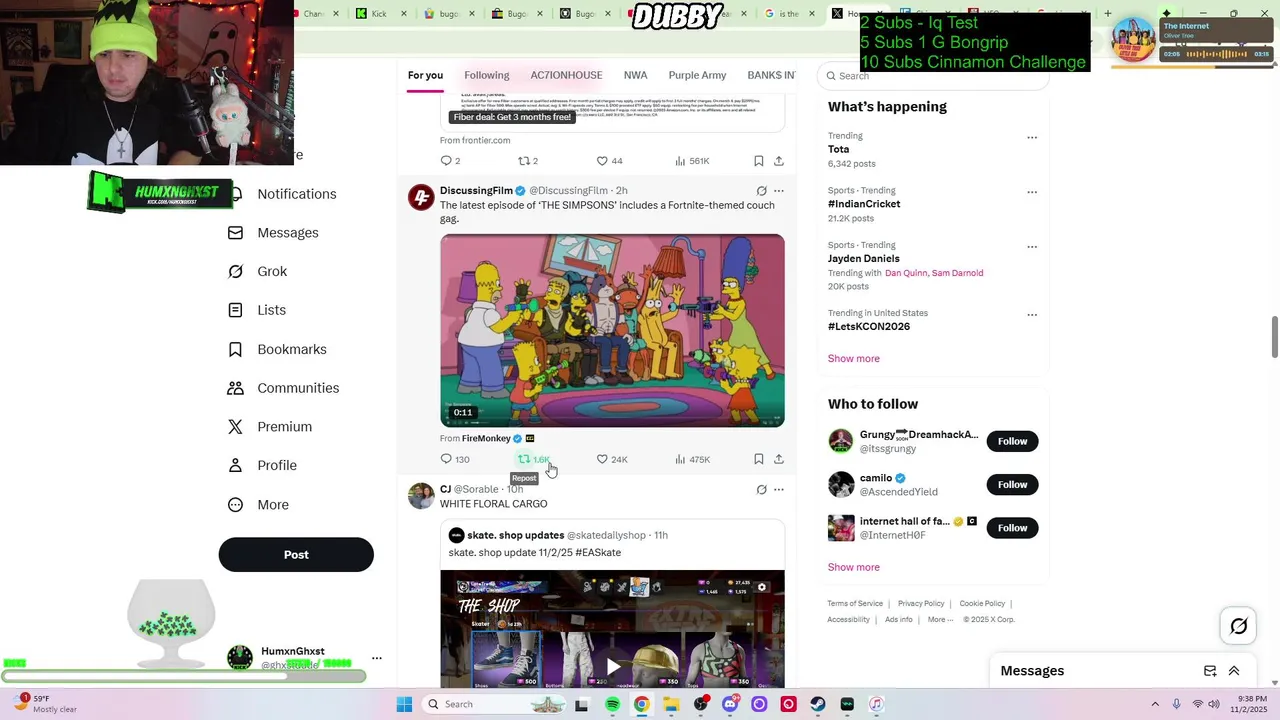Open floating Grok button above Messages drawer
This screenshot has width=1280, height=720.
pos(1239,626)
